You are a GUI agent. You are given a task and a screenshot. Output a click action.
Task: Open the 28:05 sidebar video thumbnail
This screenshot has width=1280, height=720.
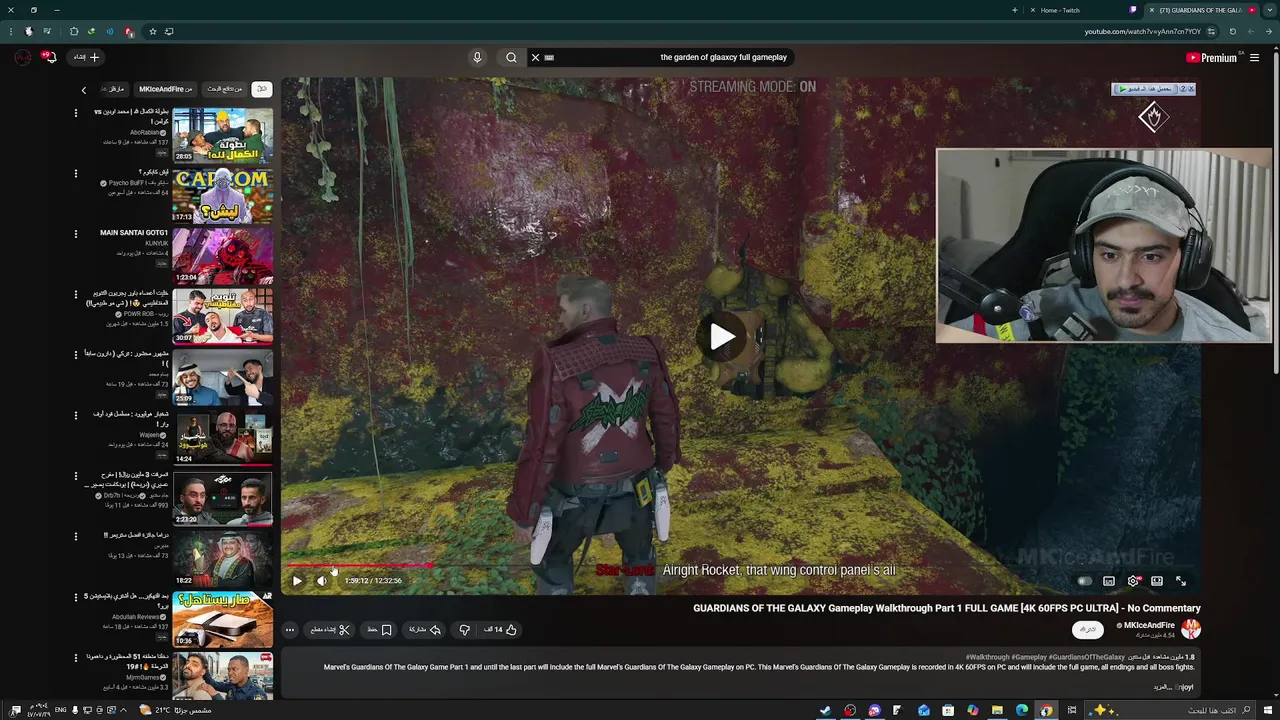222,135
